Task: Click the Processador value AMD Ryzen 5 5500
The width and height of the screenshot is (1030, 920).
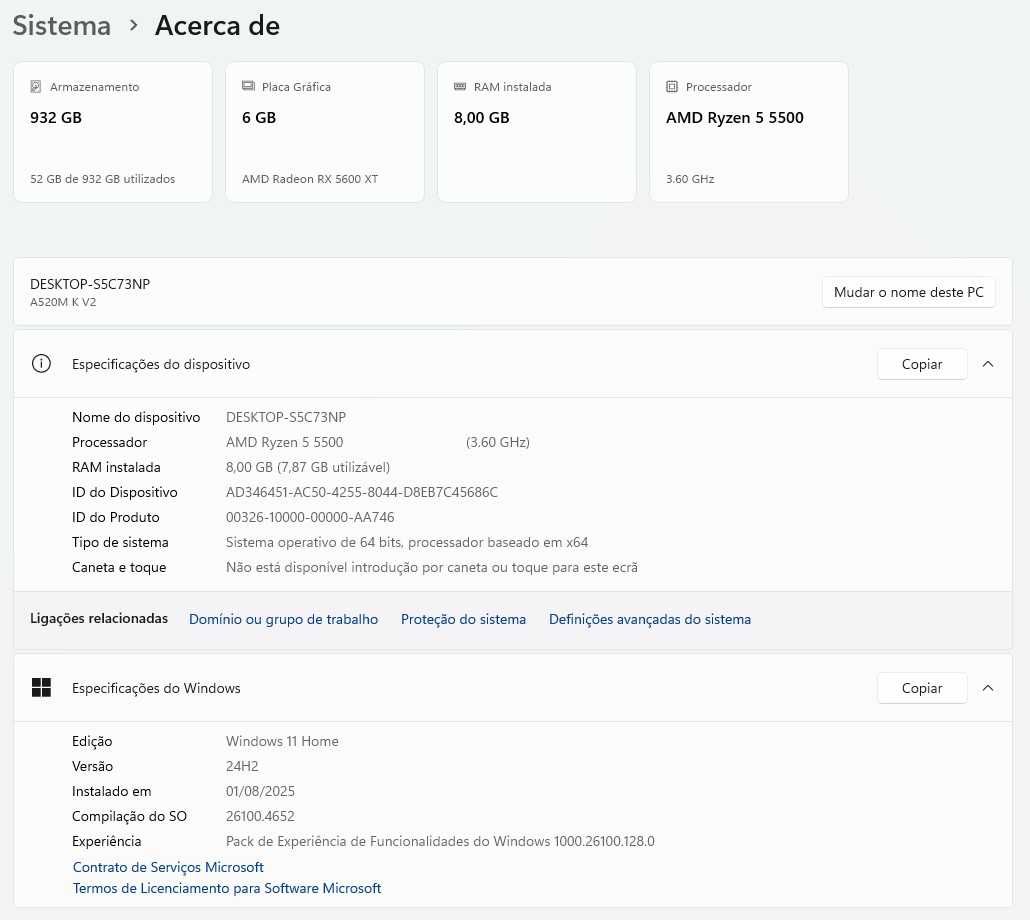Action: pos(284,442)
